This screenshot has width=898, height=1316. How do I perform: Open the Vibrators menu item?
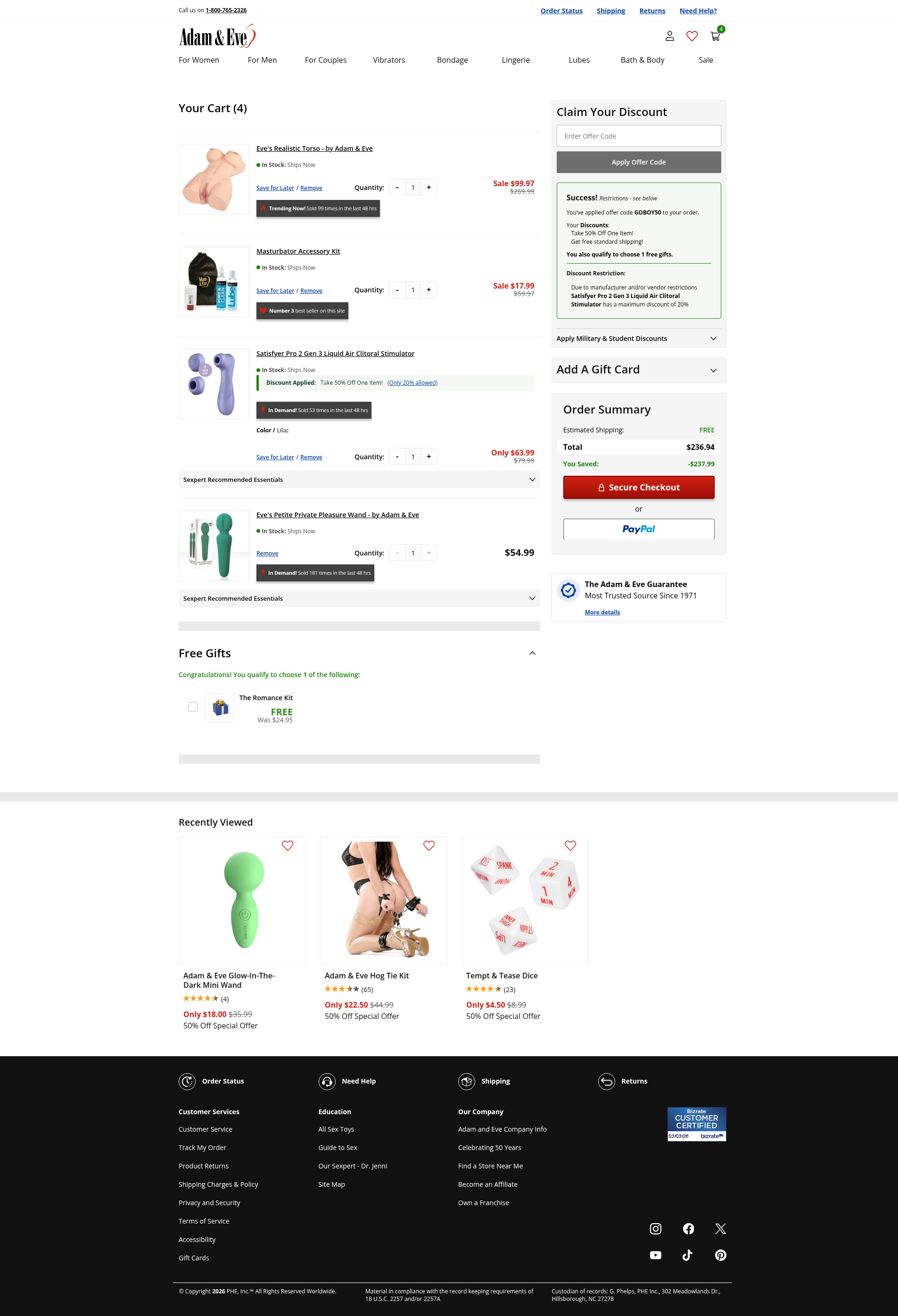coord(389,60)
